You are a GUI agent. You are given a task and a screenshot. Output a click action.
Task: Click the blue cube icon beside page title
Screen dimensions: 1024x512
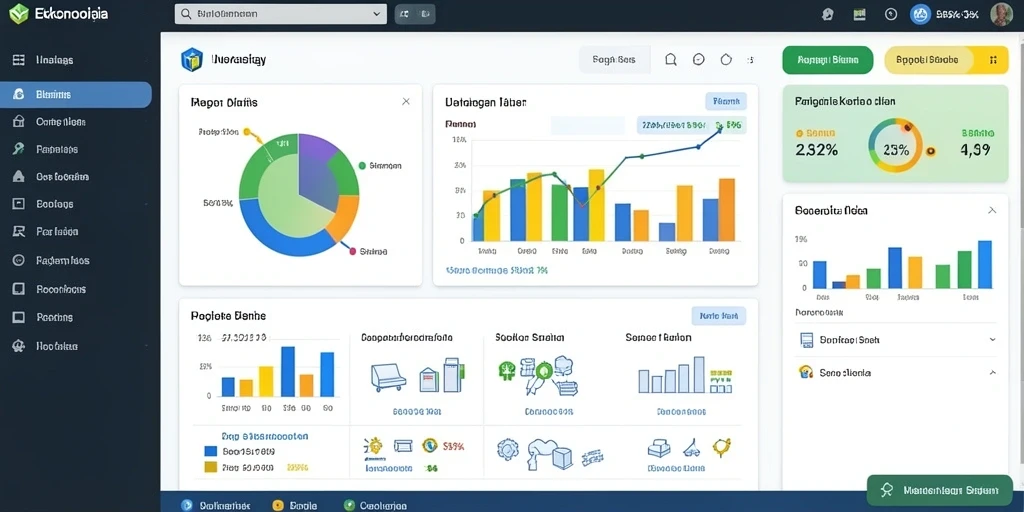tap(191, 59)
